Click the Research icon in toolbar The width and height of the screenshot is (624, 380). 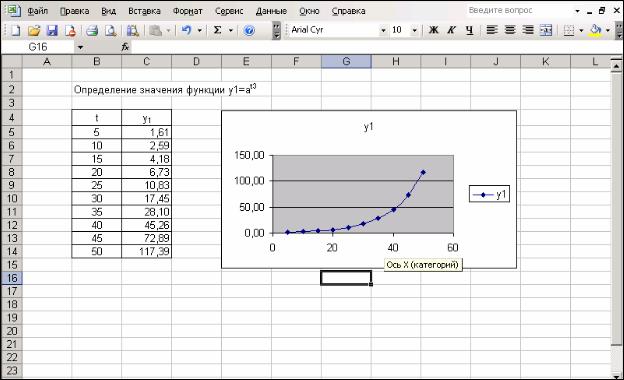click(x=133, y=30)
